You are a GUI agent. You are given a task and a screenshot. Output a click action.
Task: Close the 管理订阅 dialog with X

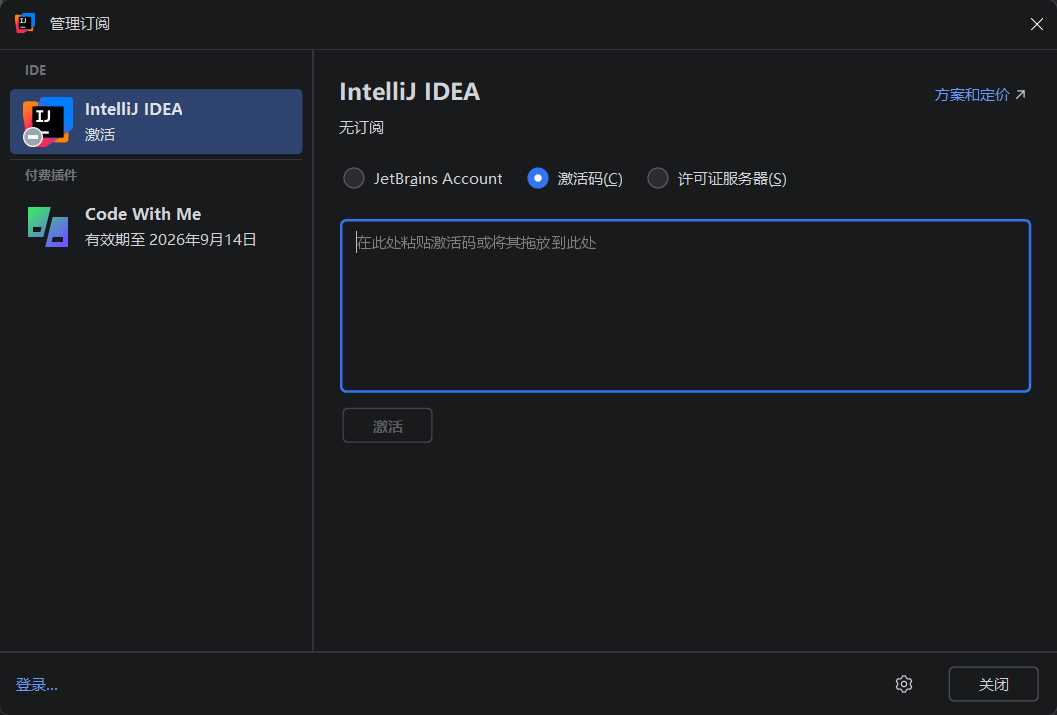(1037, 24)
